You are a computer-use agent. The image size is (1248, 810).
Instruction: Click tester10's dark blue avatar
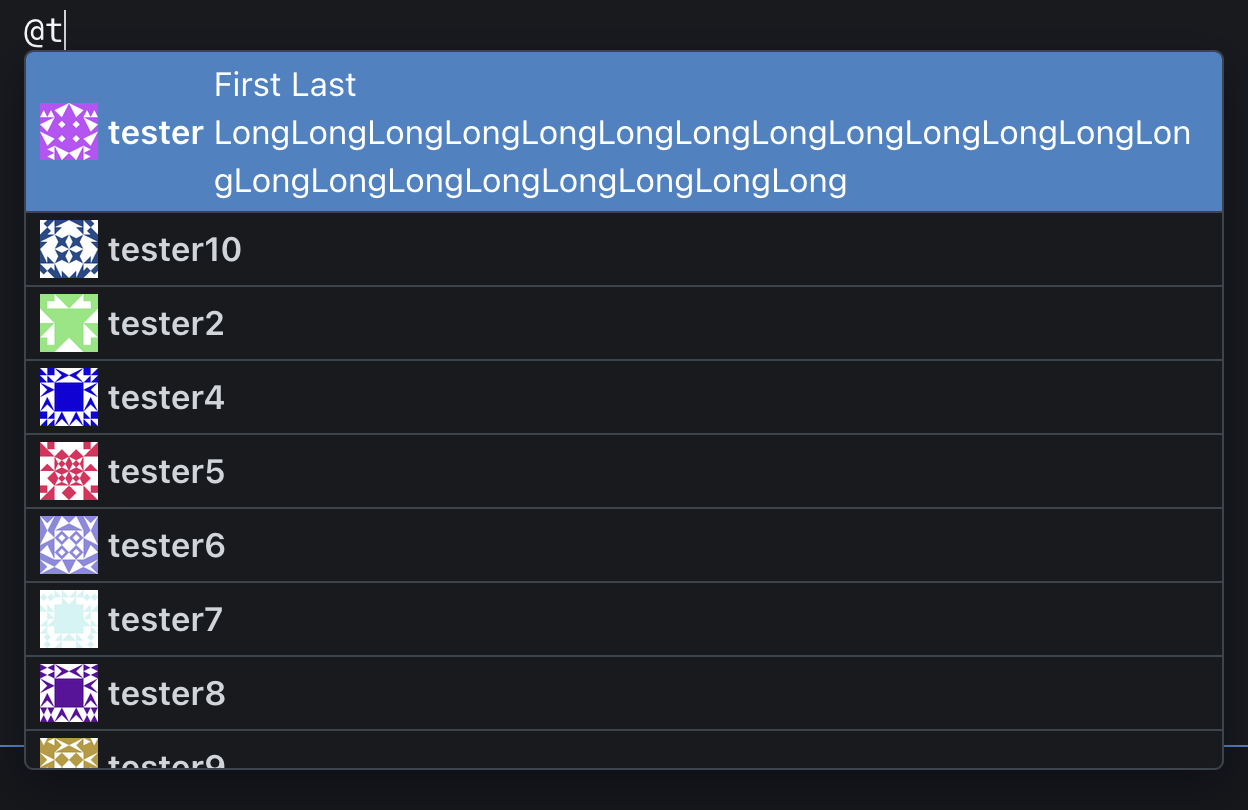69,249
